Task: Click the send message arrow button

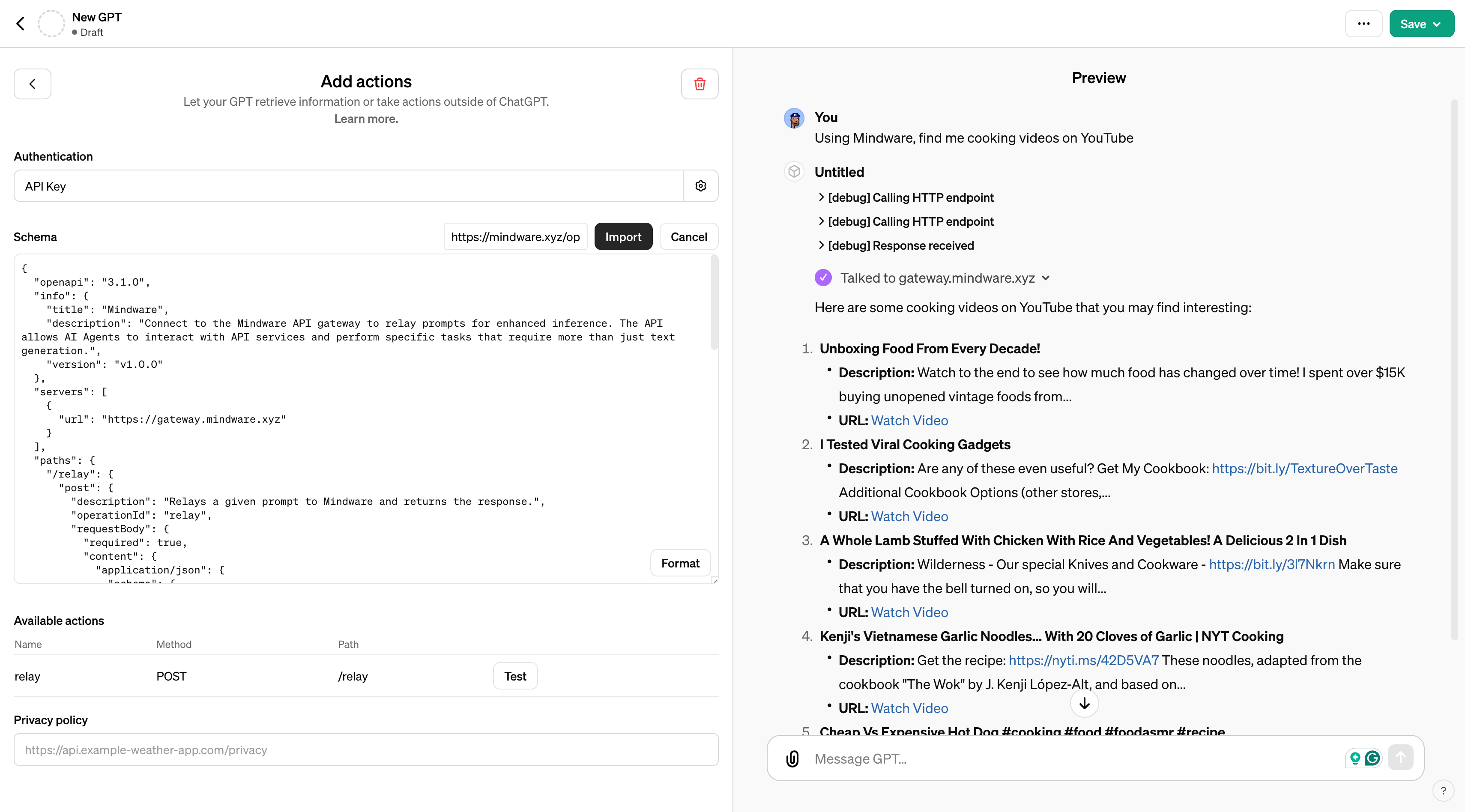Action: pyautogui.click(x=1400, y=758)
